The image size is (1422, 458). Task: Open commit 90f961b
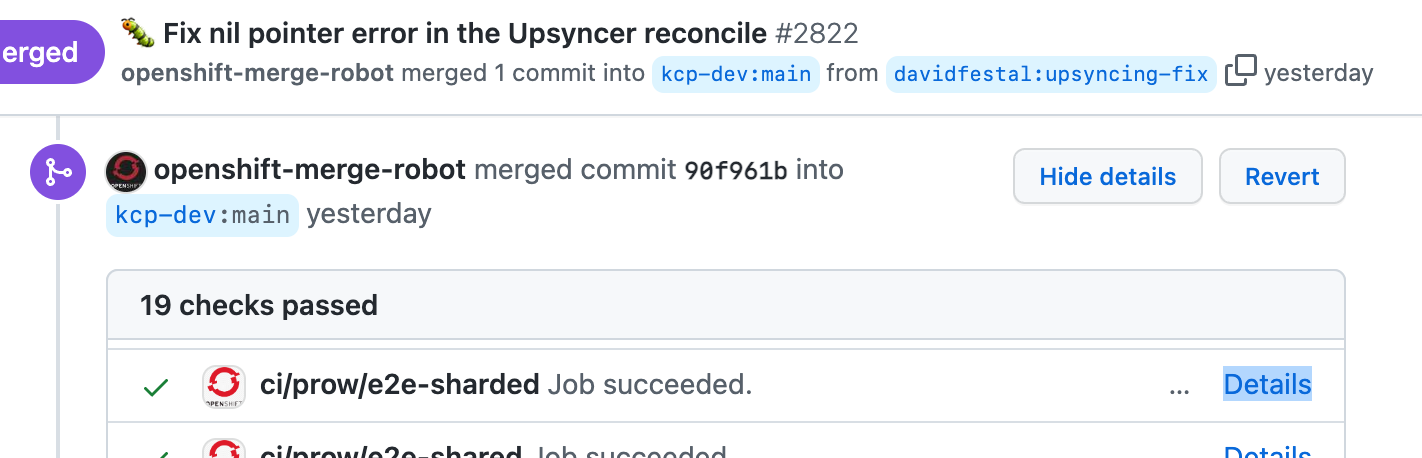pyautogui.click(x=735, y=171)
